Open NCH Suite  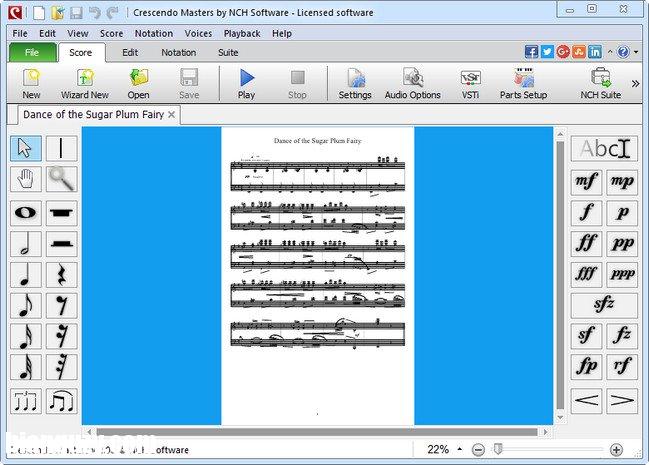601,84
